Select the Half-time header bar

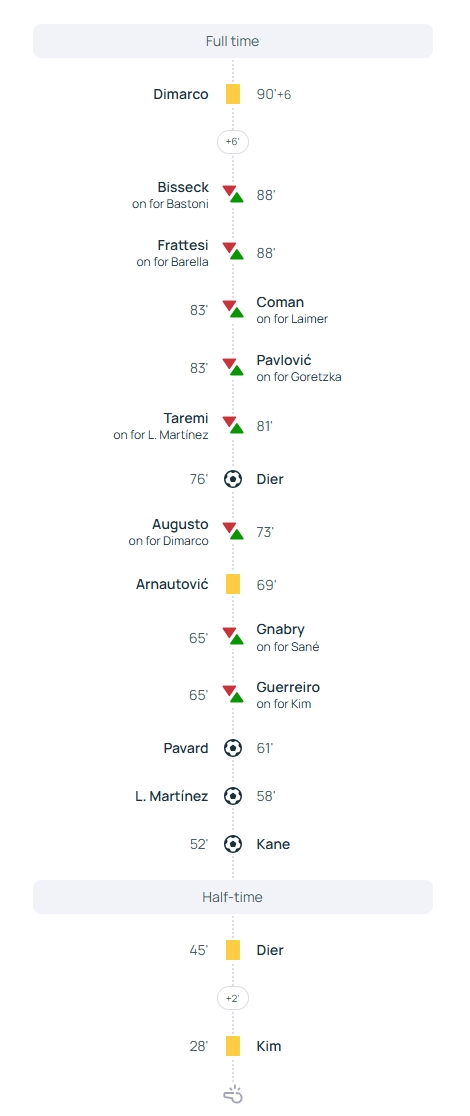(233, 897)
